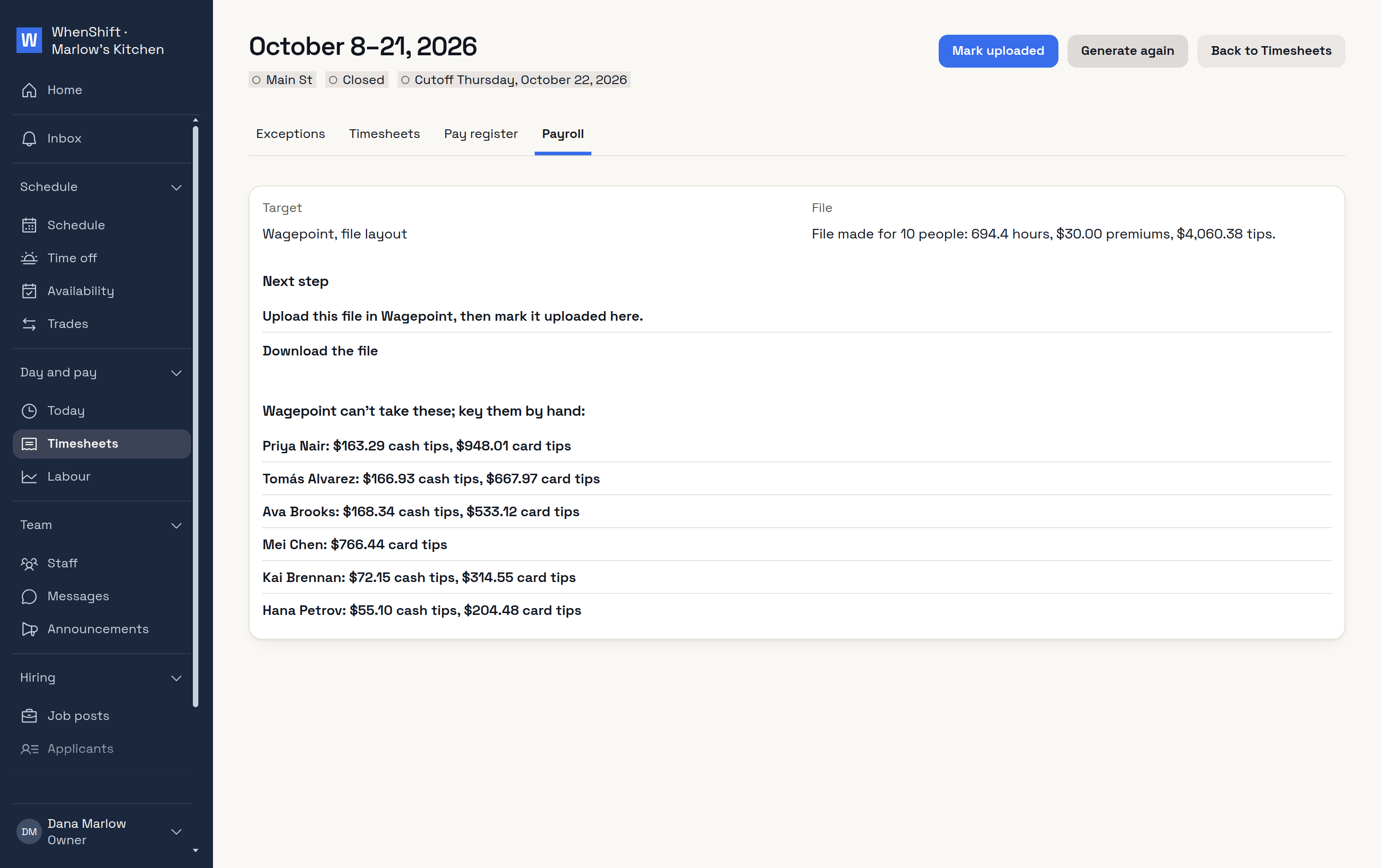
Task: Open Messages via the speech bubble icon
Action: [x=29, y=597]
